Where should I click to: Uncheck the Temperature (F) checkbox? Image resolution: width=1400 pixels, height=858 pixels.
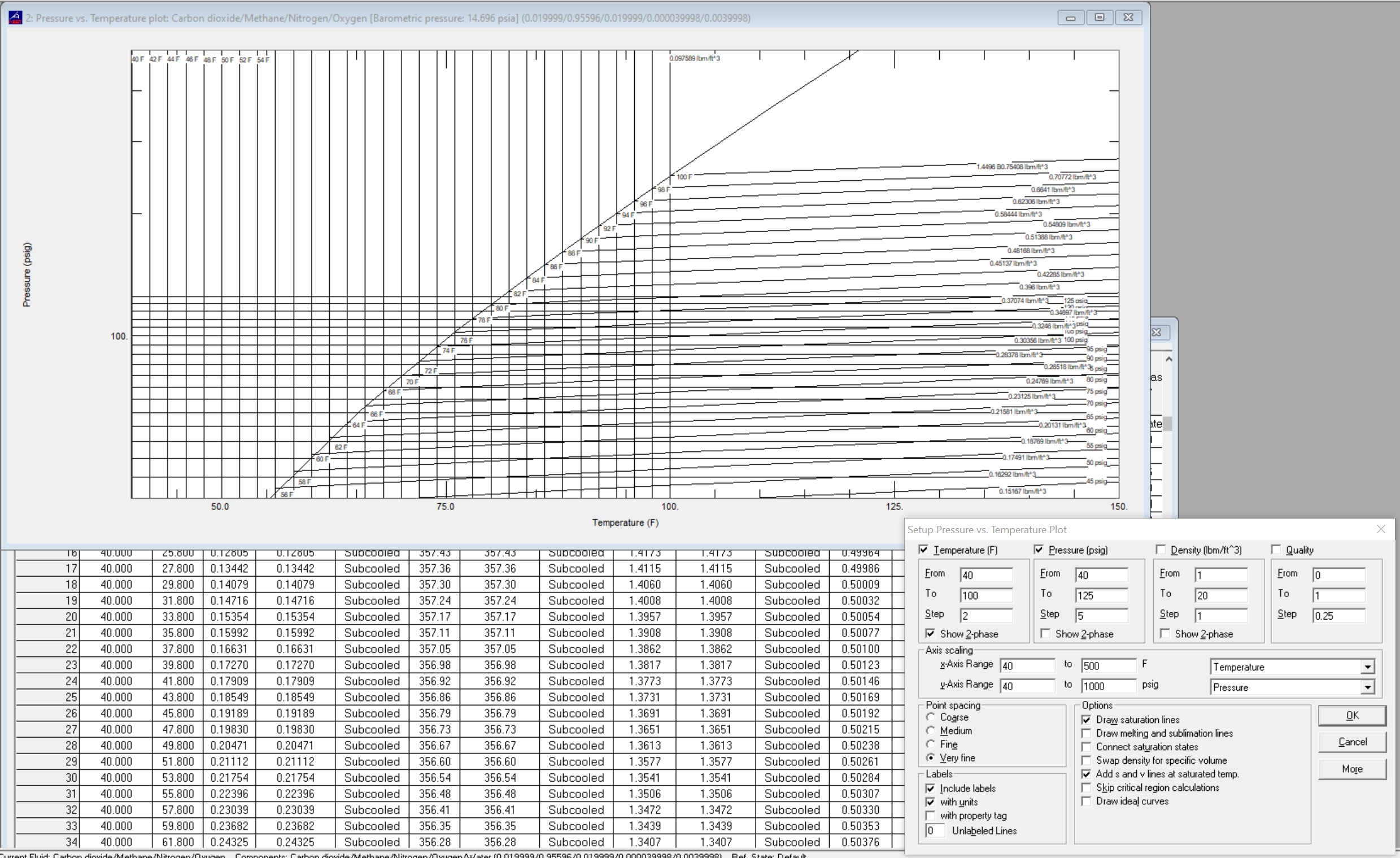pos(924,550)
